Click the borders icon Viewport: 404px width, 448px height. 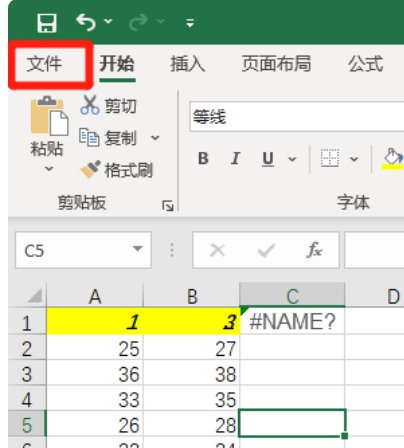coord(330,158)
